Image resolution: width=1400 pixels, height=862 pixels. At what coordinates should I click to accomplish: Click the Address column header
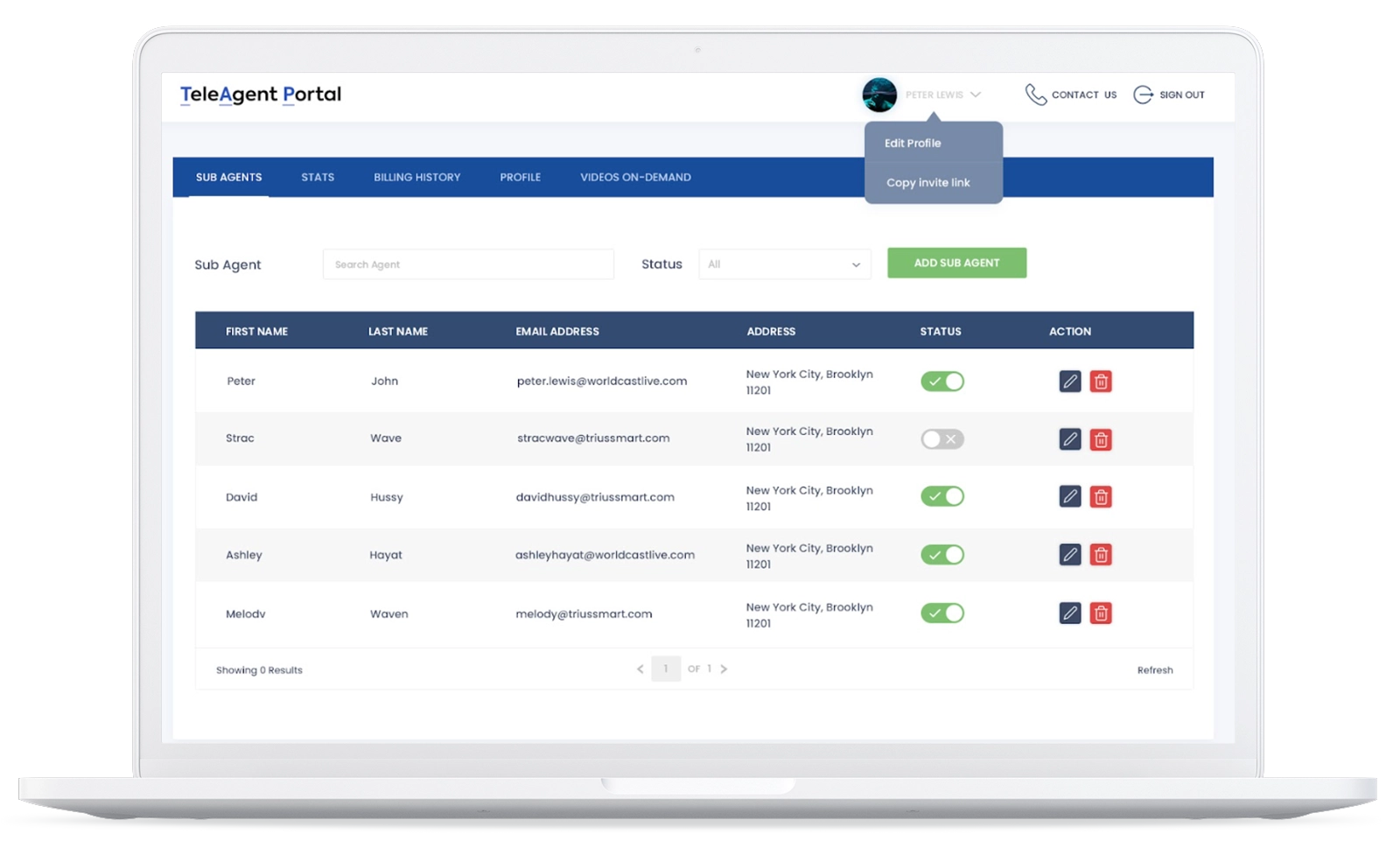click(771, 332)
